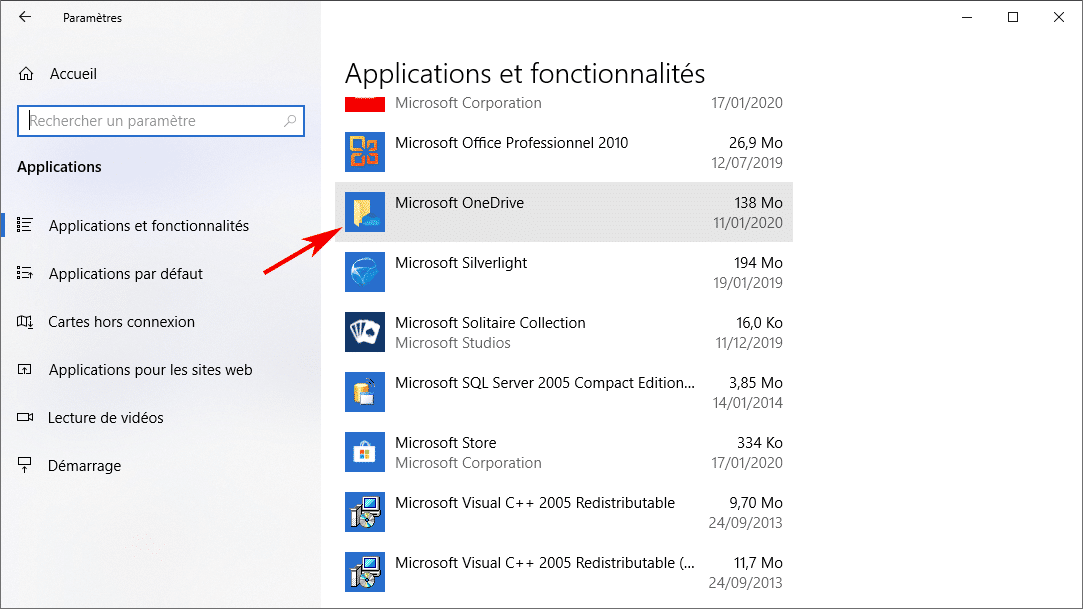Viewport: 1083px width, 609px height.
Task: Click the Microsoft Store bag icon
Action: pos(365,452)
